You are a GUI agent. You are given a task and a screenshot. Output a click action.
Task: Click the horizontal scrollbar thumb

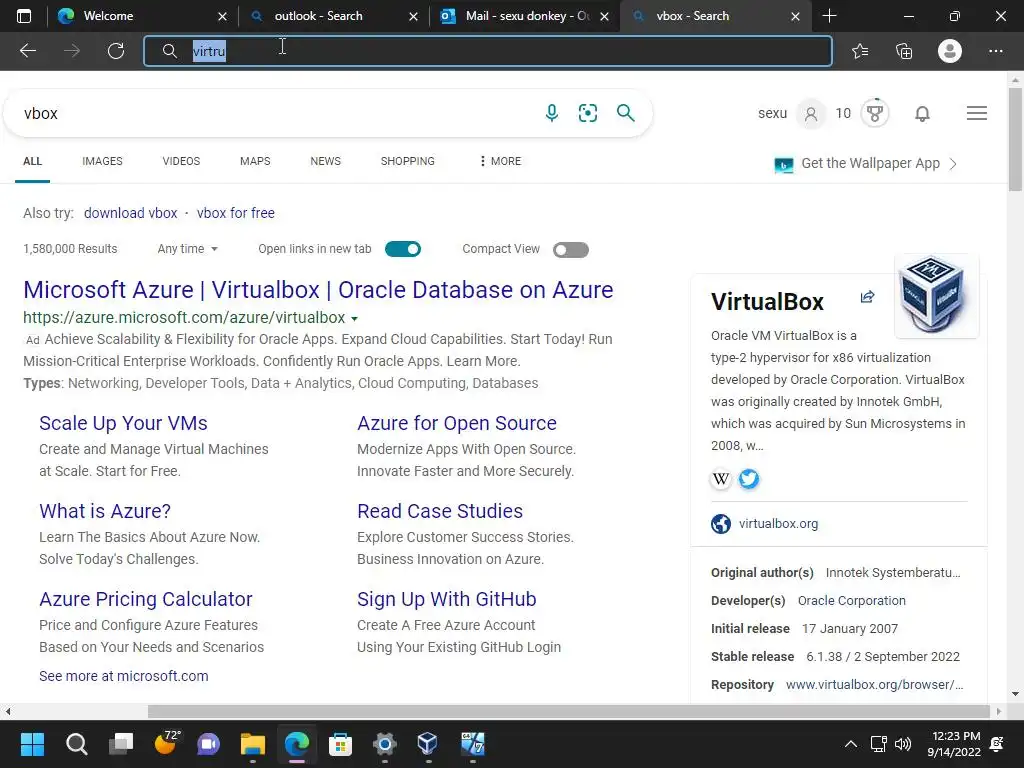click(569, 711)
